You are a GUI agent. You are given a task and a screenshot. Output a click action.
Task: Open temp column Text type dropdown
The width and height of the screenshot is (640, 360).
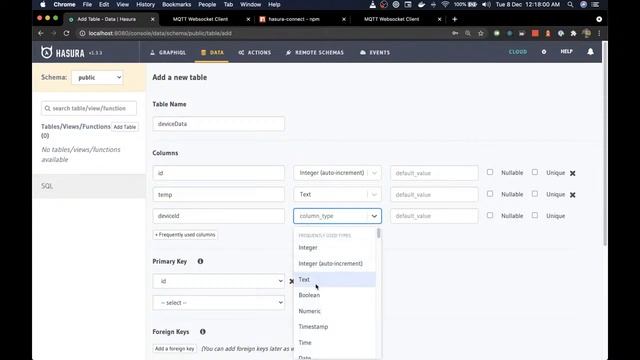[x=337, y=195]
